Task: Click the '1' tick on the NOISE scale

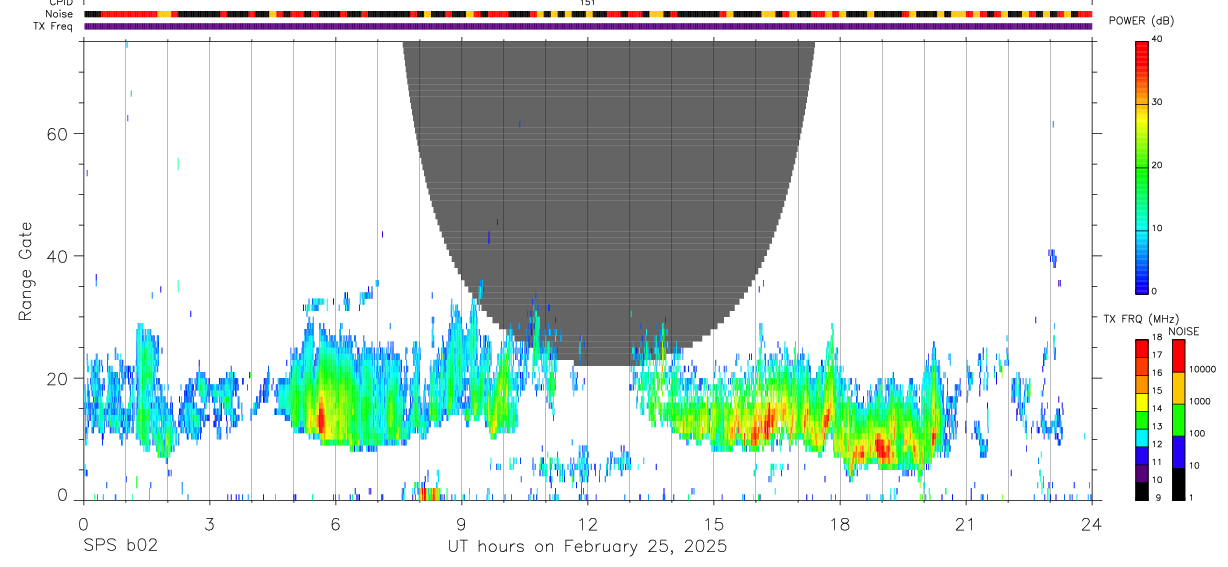Action: (x=1191, y=497)
